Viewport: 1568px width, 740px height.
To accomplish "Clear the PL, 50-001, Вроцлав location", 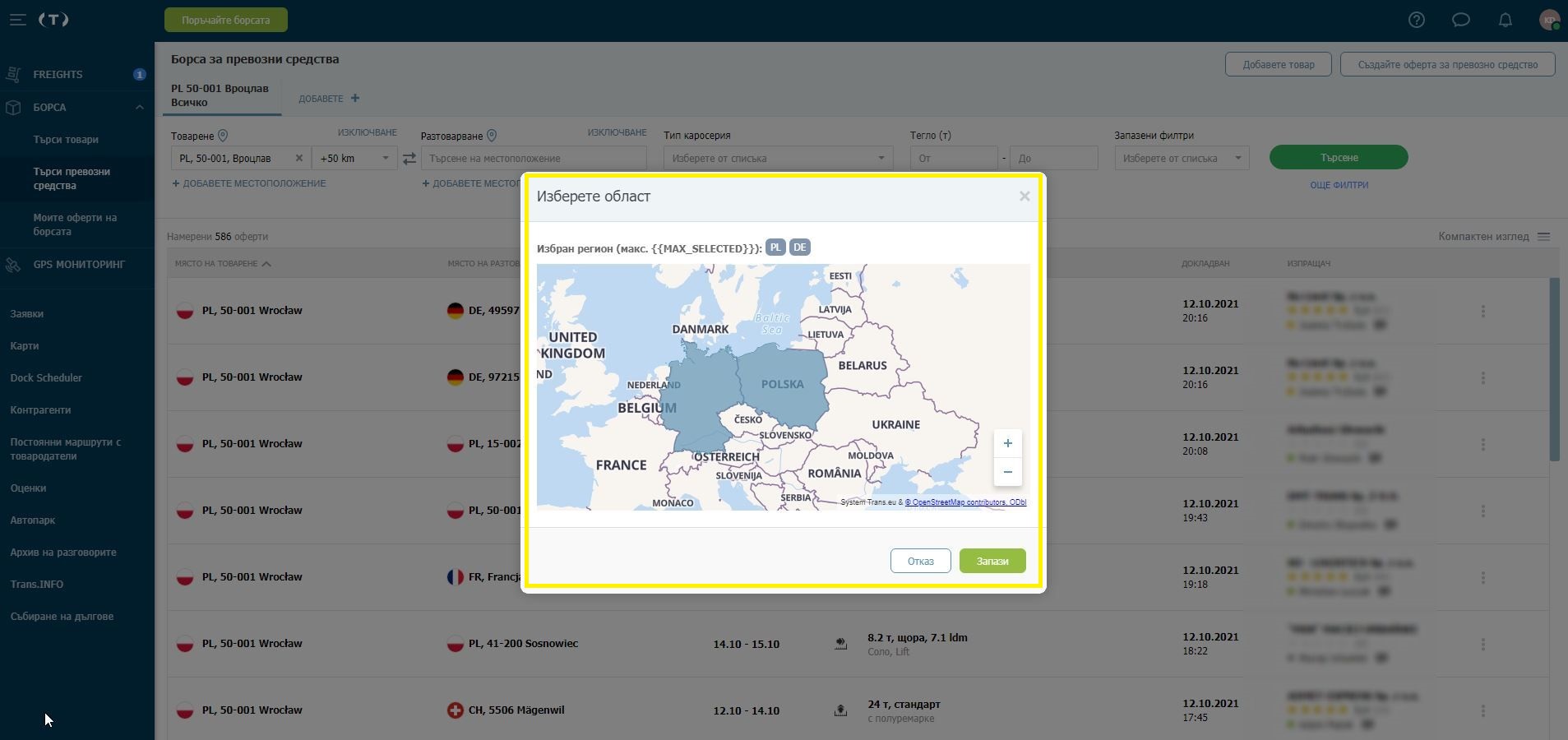I will coord(298,158).
